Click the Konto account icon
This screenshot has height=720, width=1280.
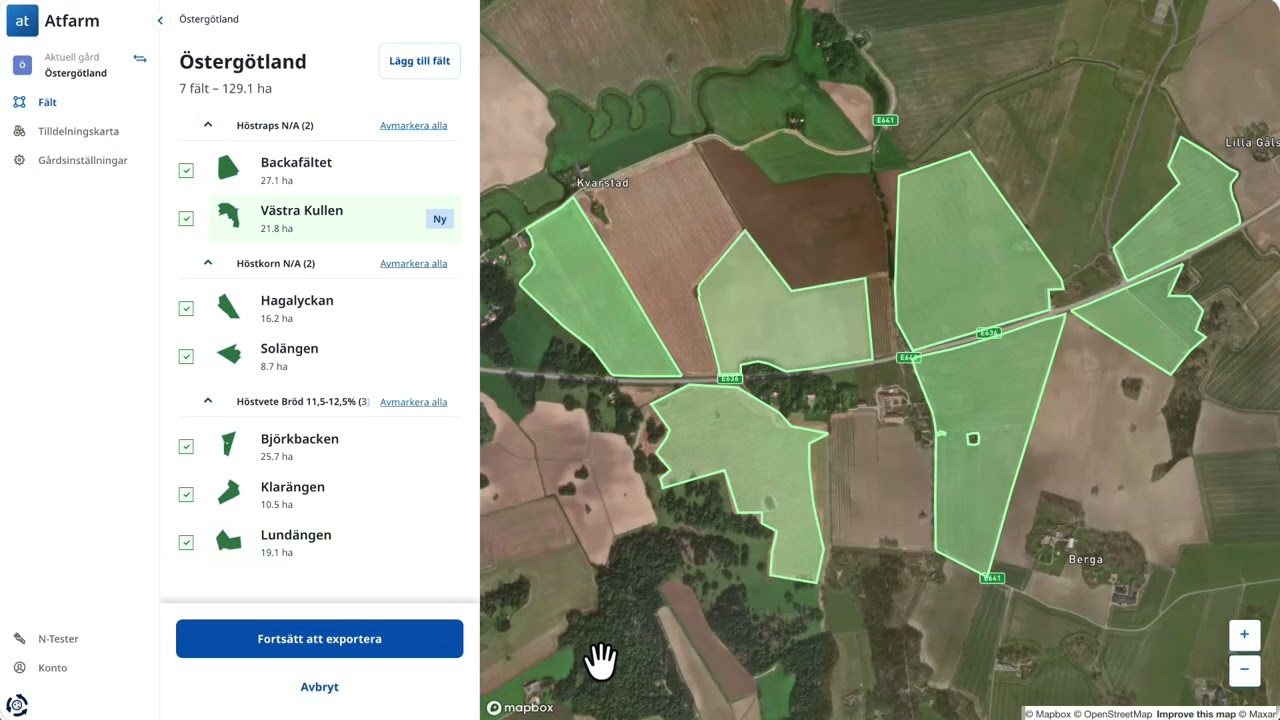[19, 667]
